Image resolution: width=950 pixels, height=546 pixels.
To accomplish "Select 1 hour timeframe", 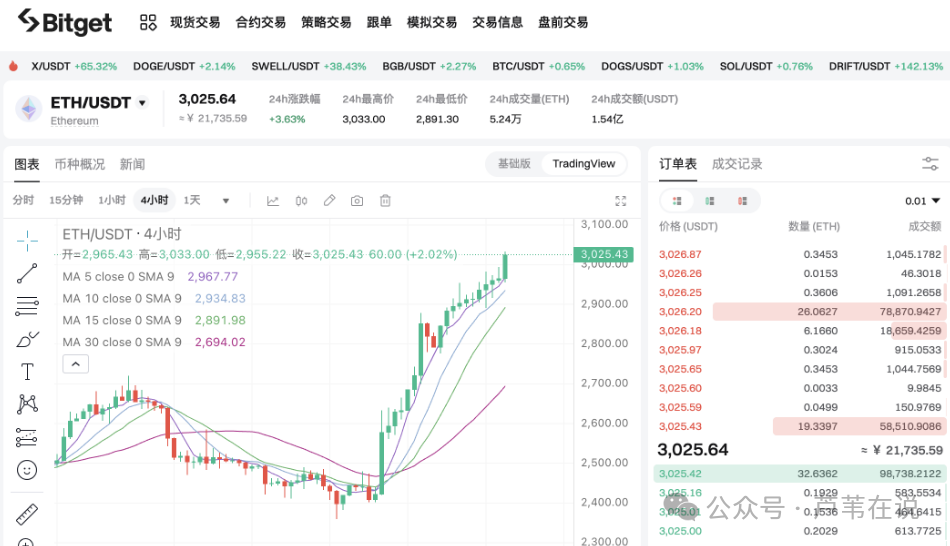I will tap(111, 200).
